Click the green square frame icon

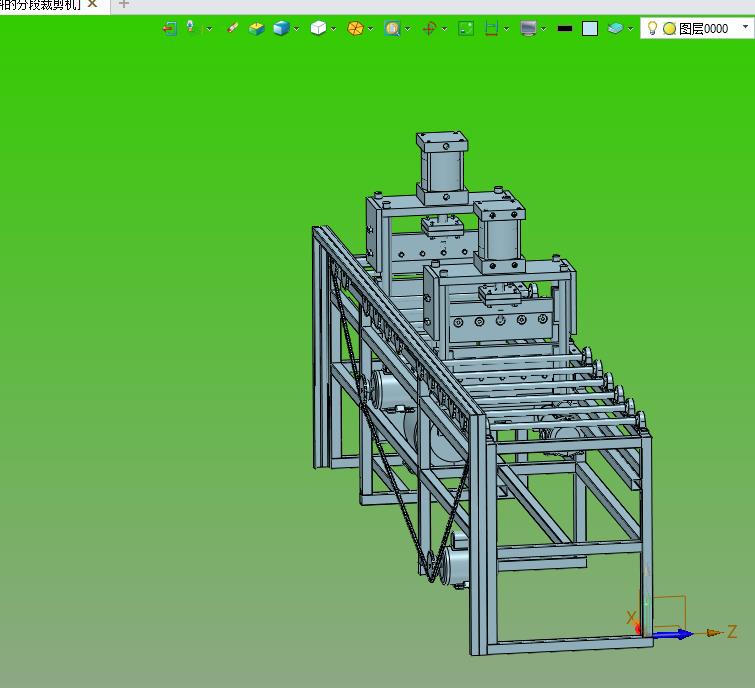click(466, 28)
